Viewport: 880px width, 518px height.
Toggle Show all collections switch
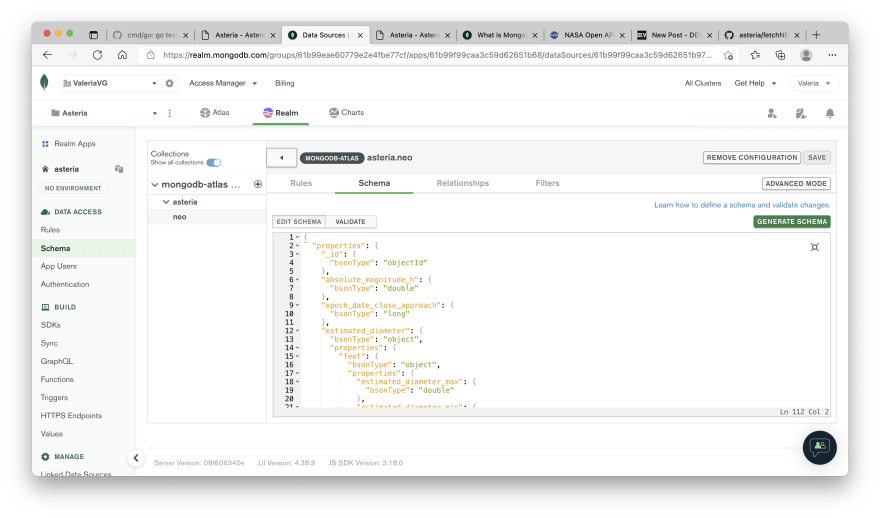click(x=214, y=163)
